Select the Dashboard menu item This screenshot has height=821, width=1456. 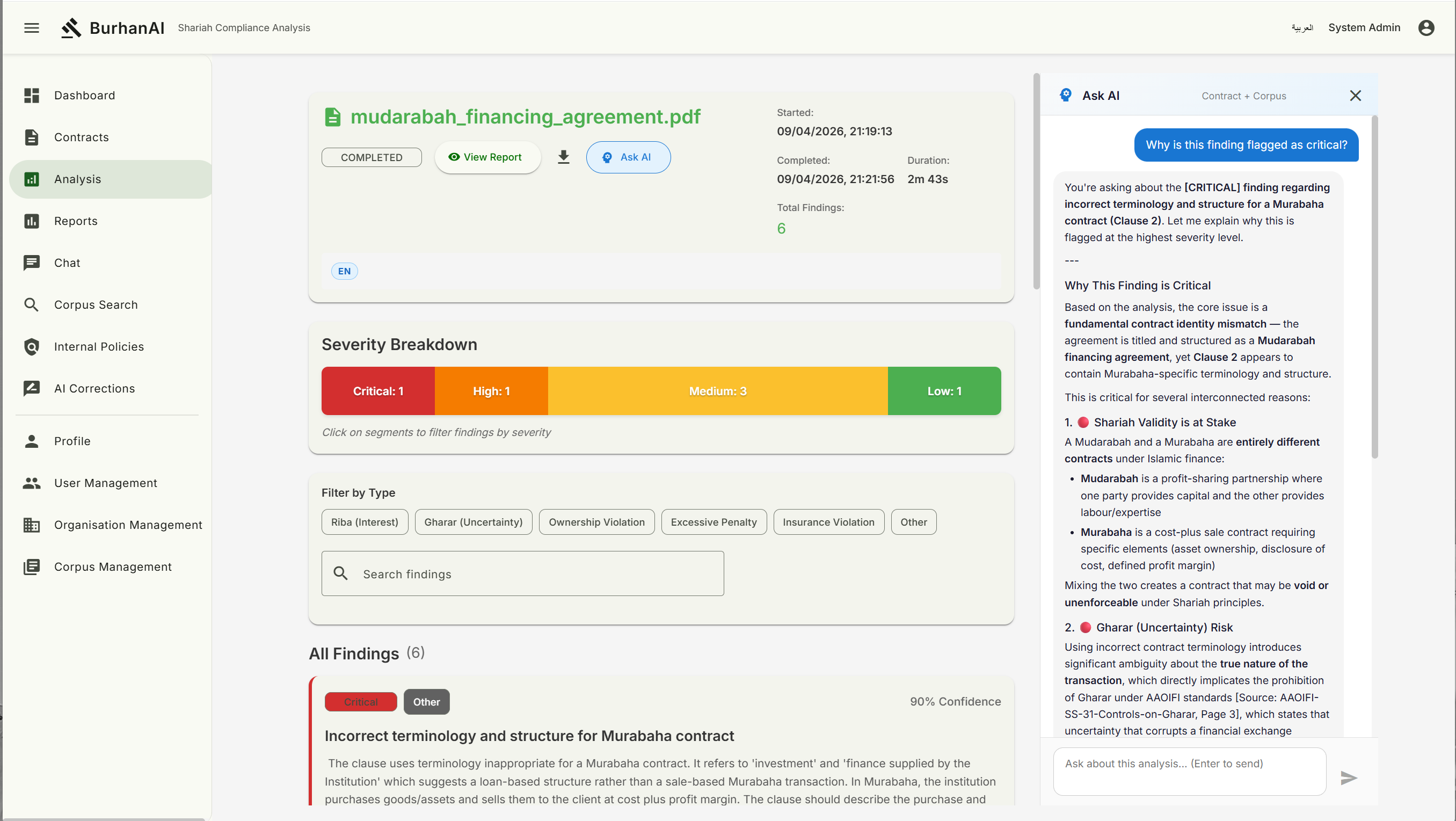(x=84, y=96)
